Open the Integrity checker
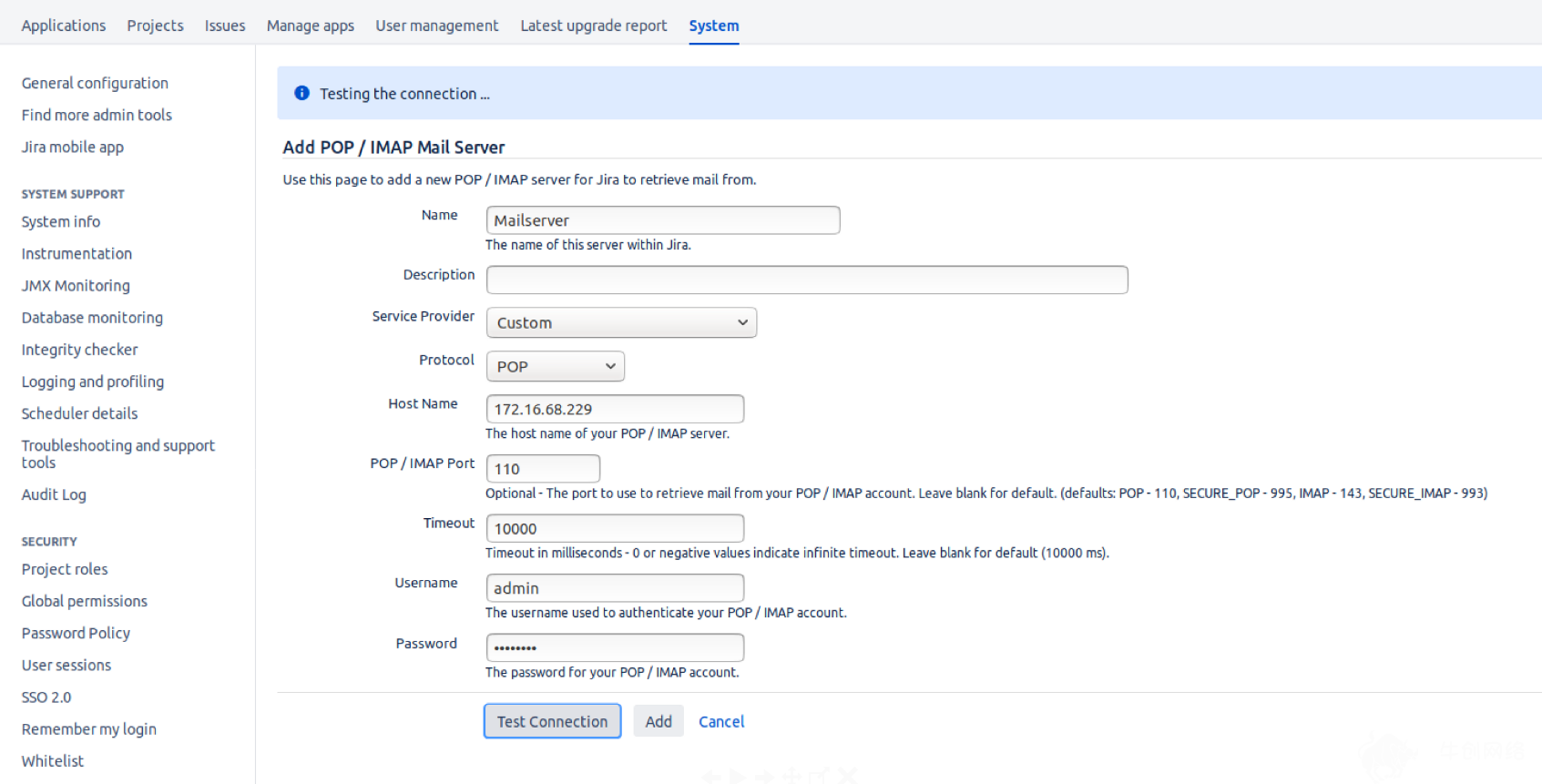Screen dimensions: 1542x784 pyautogui.click(x=79, y=350)
